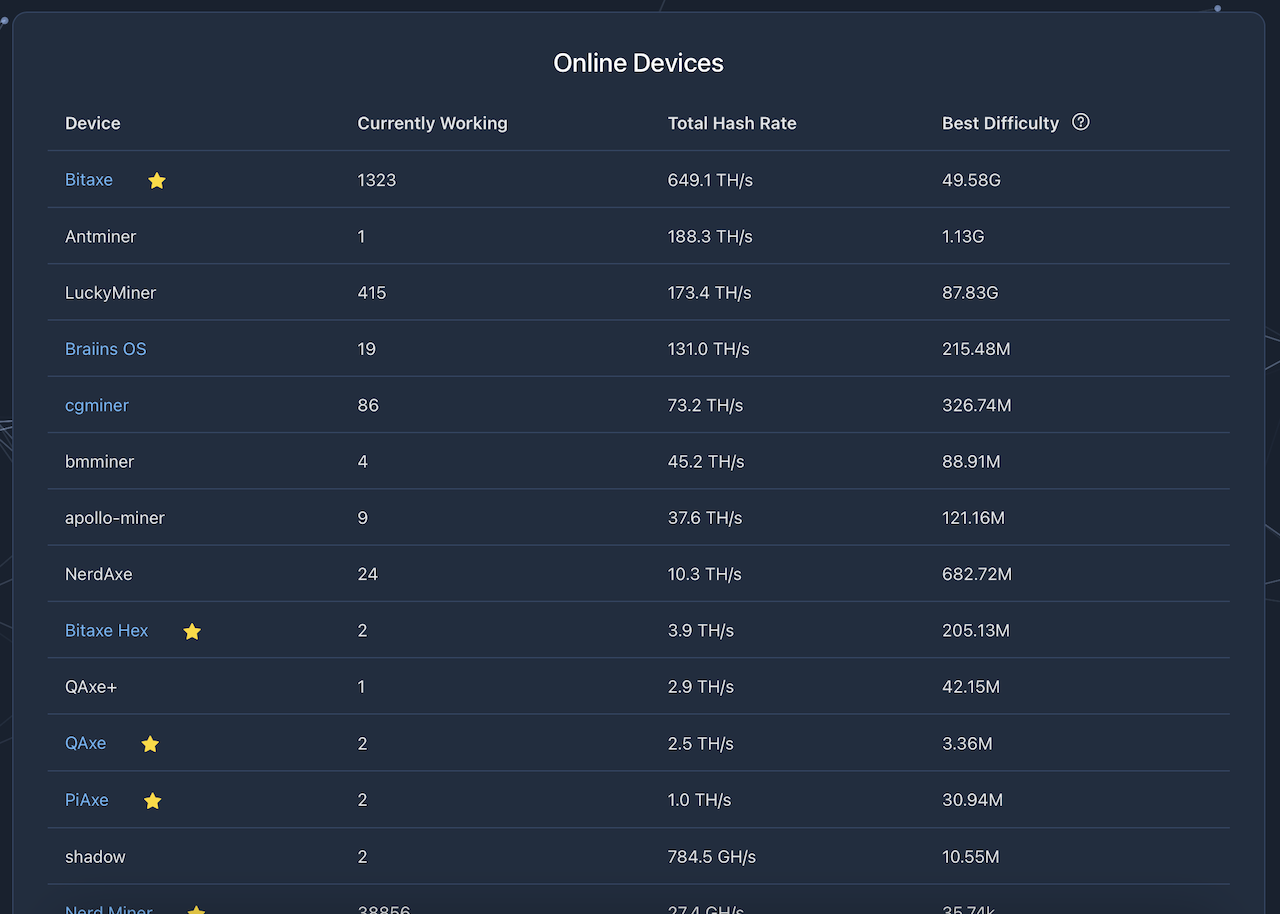Image resolution: width=1280 pixels, height=914 pixels.
Task: Click the Total Hash Rate header
Action: pyautogui.click(x=732, y=123)
